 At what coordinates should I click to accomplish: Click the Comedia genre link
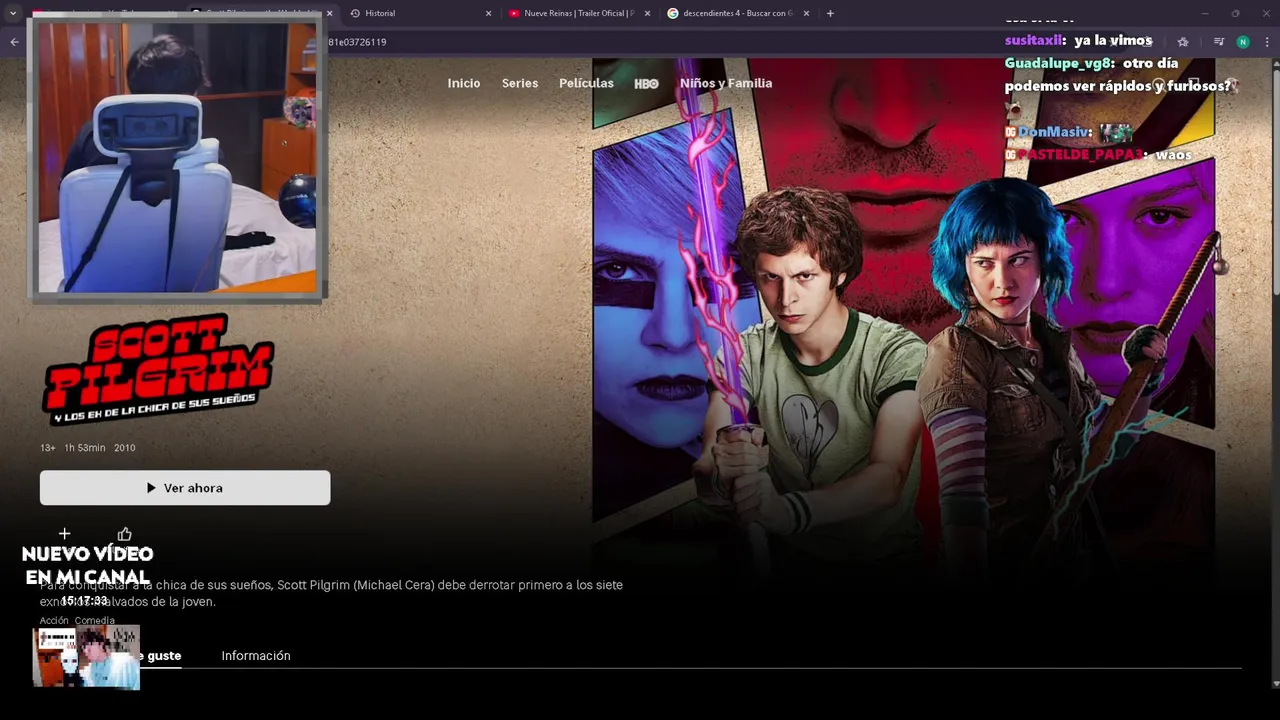point(95,621)
